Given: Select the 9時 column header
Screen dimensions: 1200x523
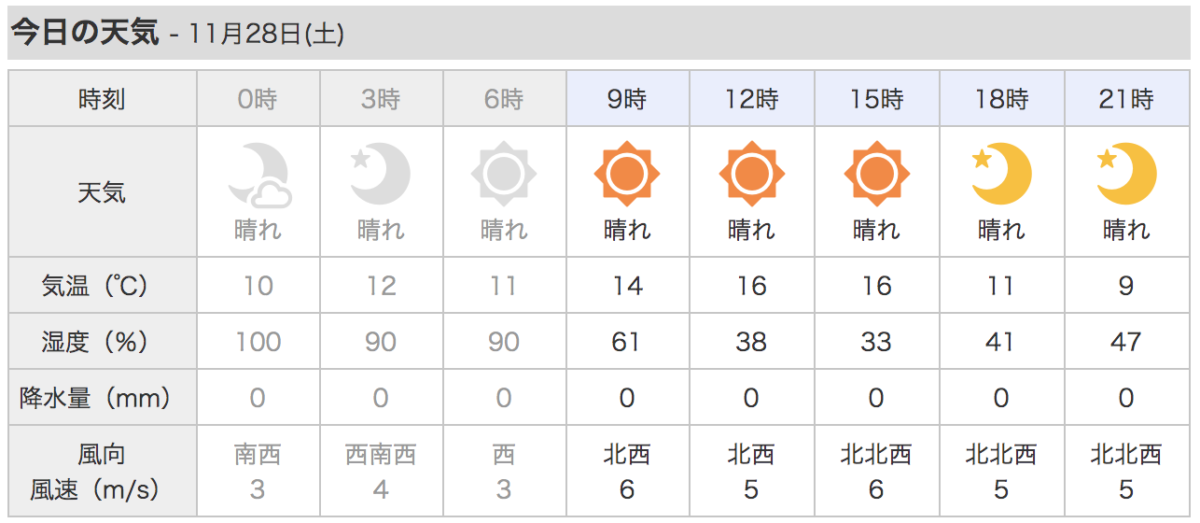Looking at the screenshot, I should (627, 99).
